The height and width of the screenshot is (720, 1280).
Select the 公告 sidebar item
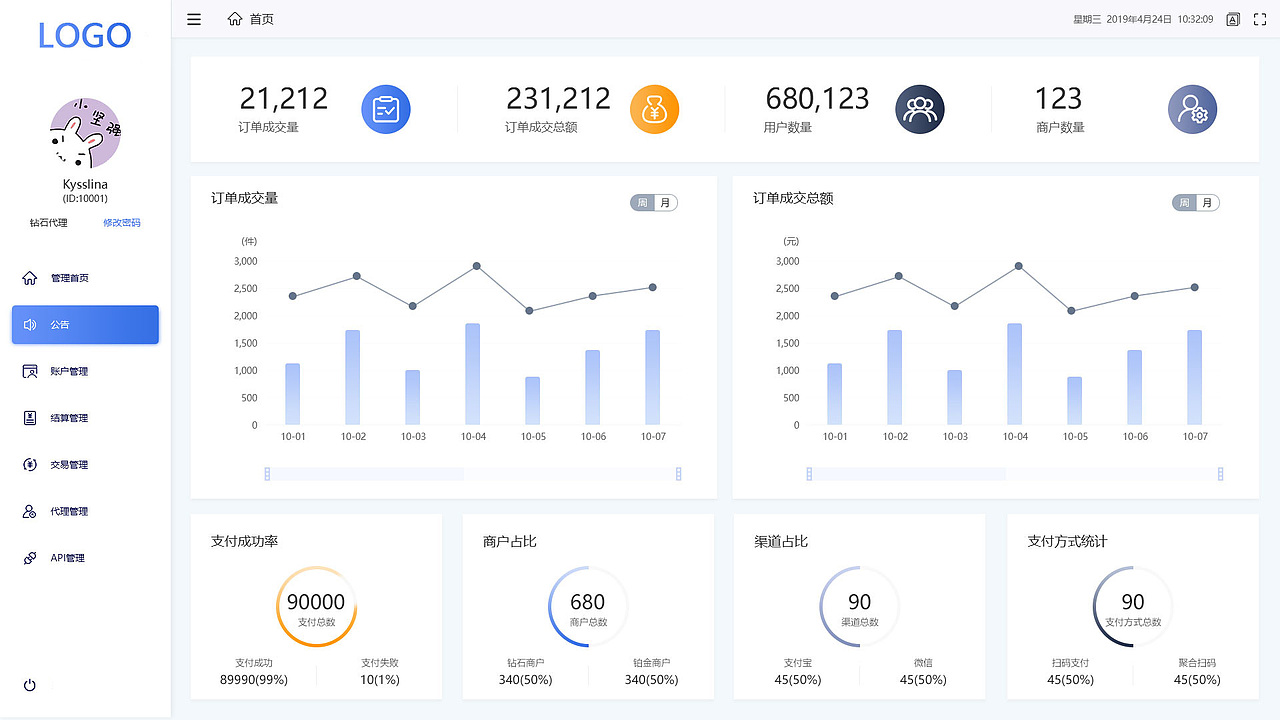point(85,325)
